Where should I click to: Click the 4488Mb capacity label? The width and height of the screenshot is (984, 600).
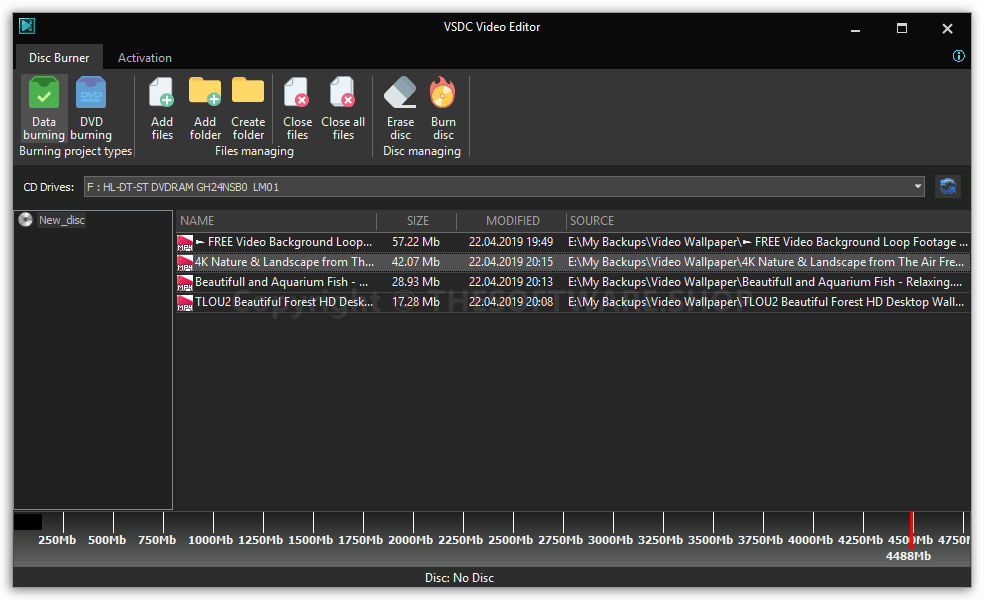pos(908,556)
